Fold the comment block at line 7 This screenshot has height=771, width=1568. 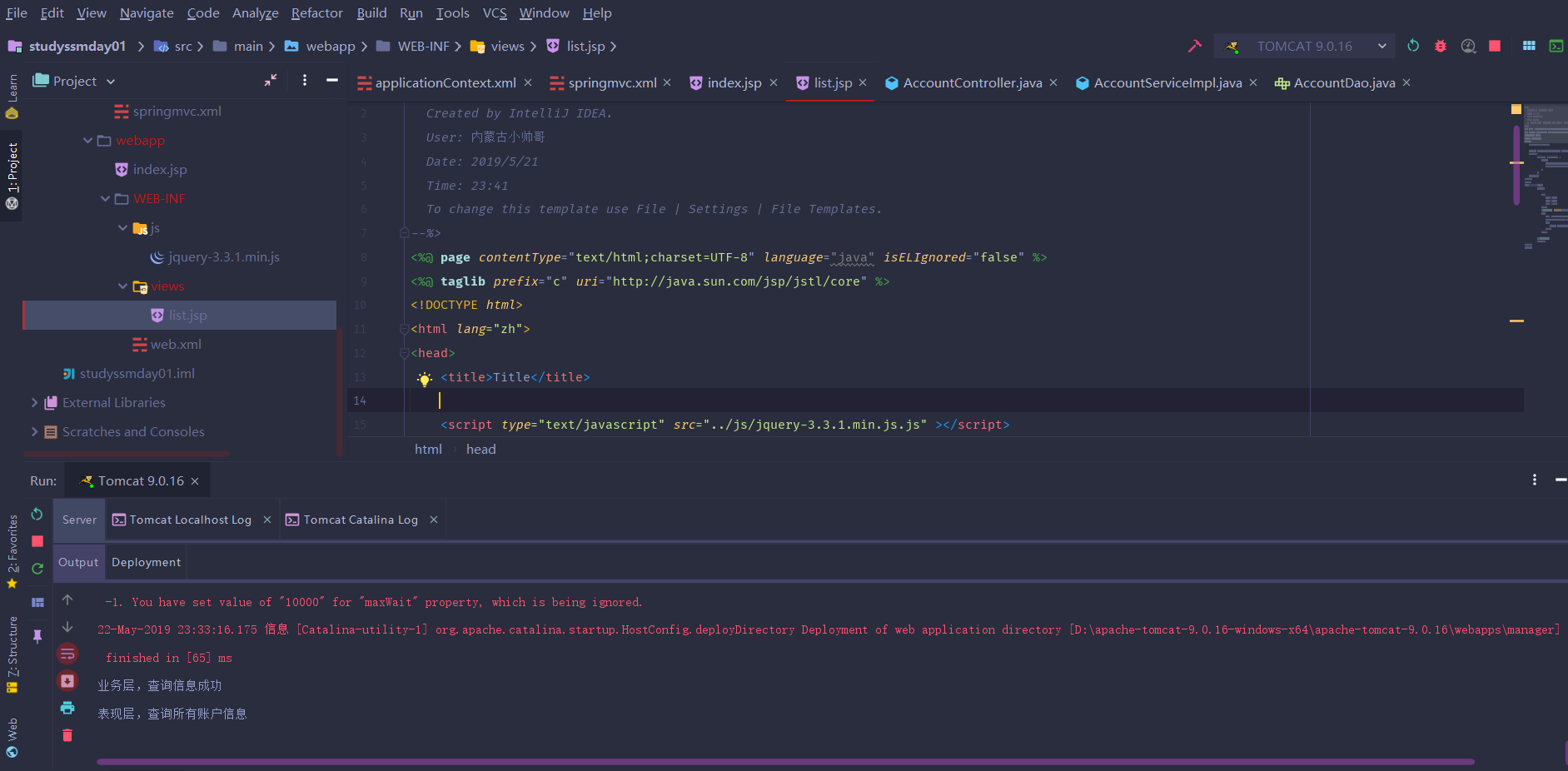point(405,232)
